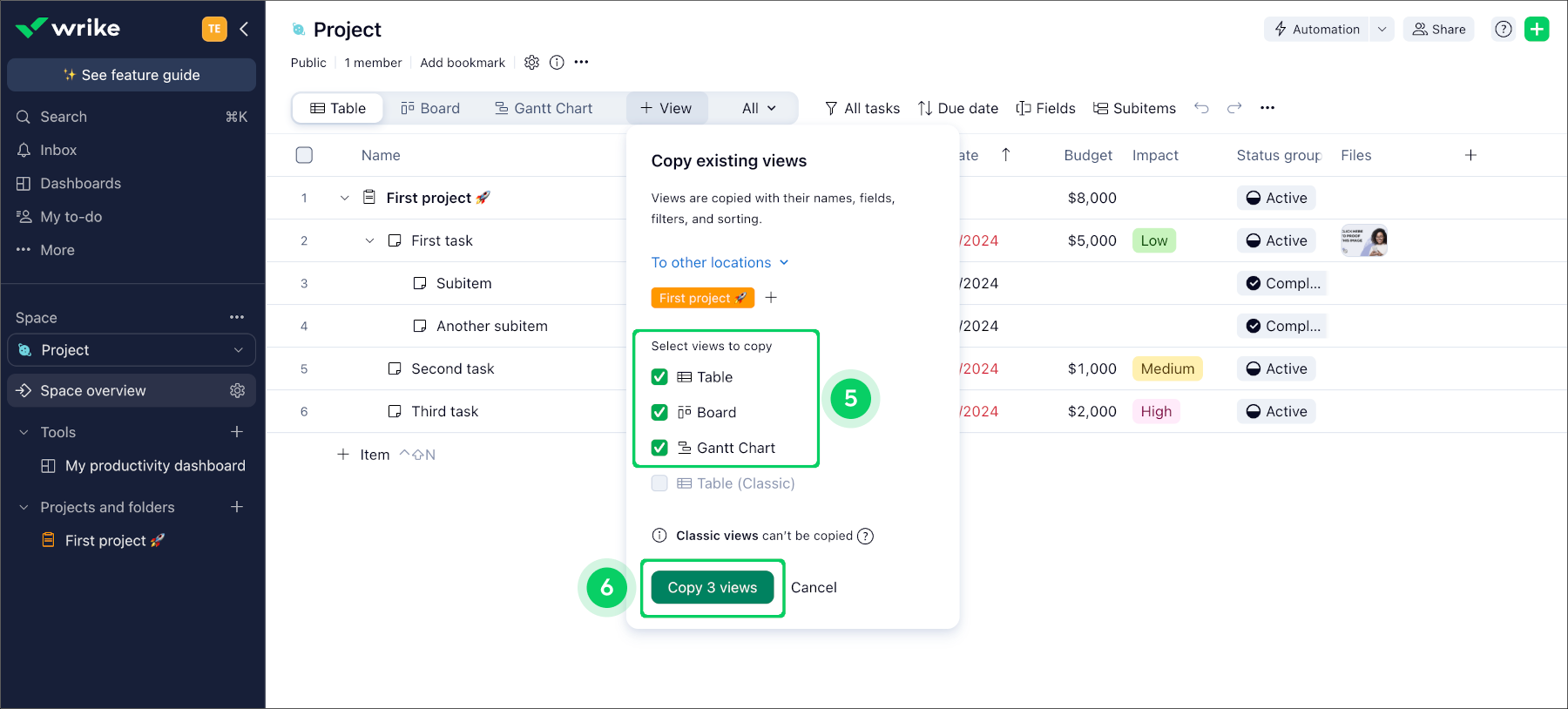Open My productivity dashboard
Viewport: 1568px width, 709px height.
pos(144,466)
